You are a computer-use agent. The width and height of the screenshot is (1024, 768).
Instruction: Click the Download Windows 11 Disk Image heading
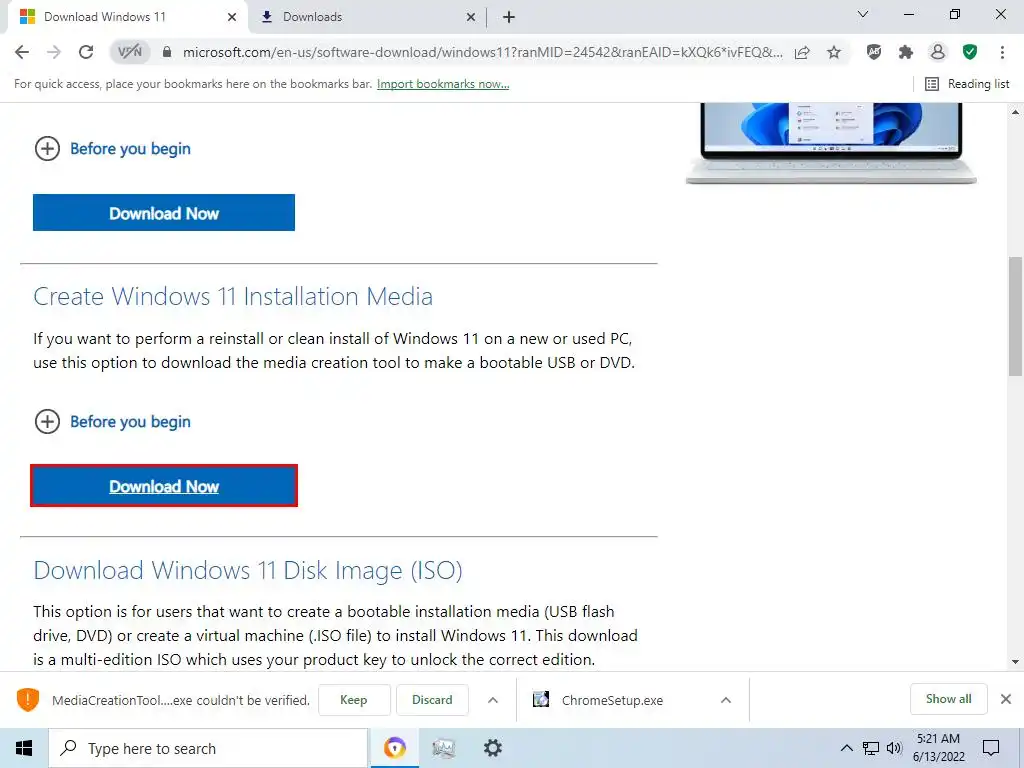click(x=248, y=570)
